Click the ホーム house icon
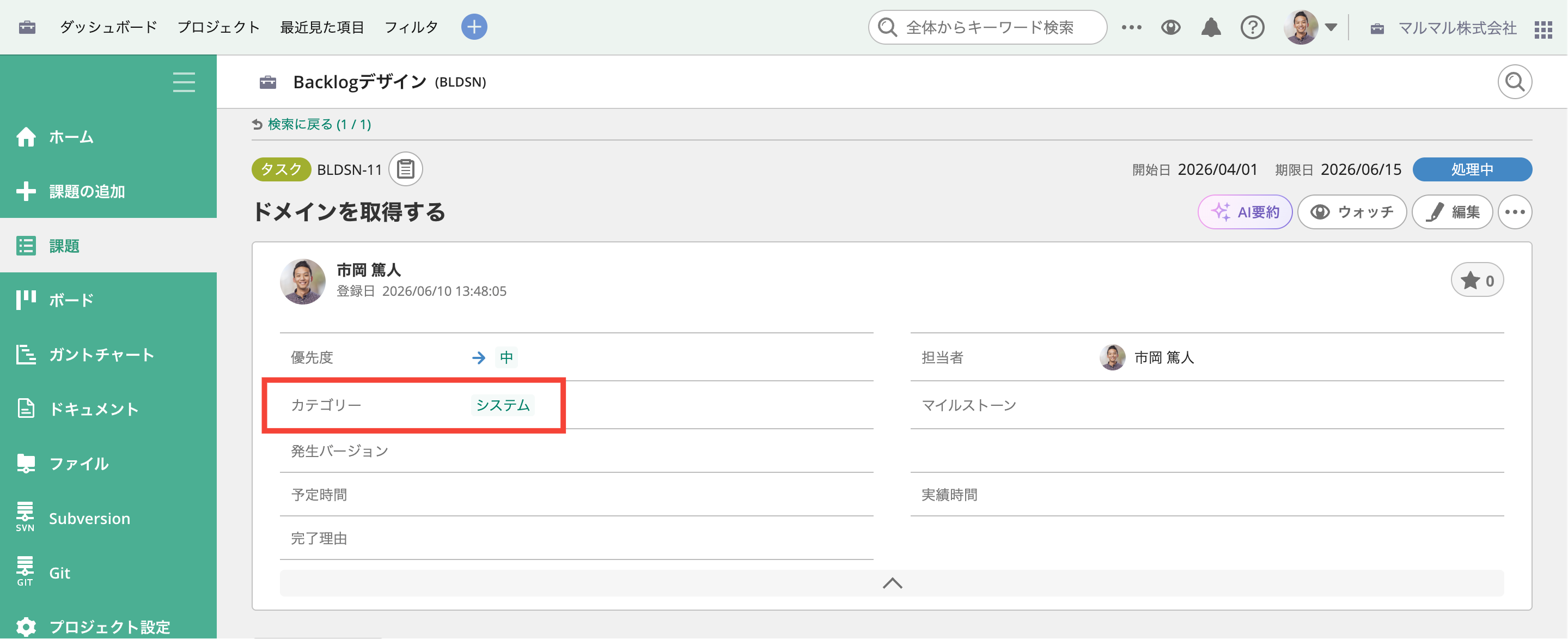Screen dimensions: 1568x639 point(26,137)
